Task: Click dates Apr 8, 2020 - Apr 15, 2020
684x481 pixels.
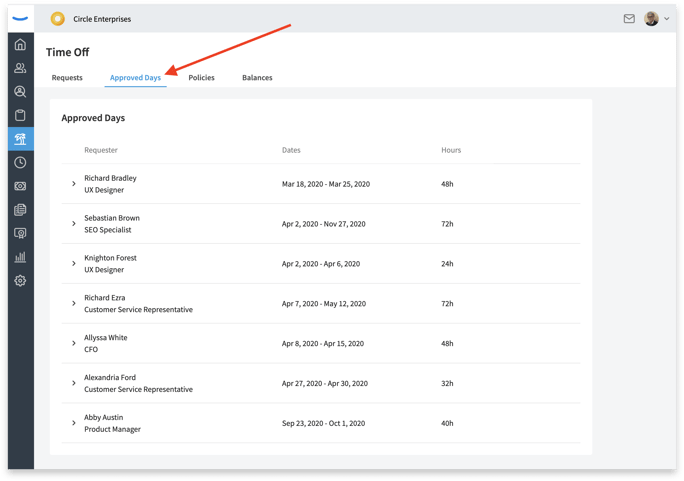Action: (323, 344)
